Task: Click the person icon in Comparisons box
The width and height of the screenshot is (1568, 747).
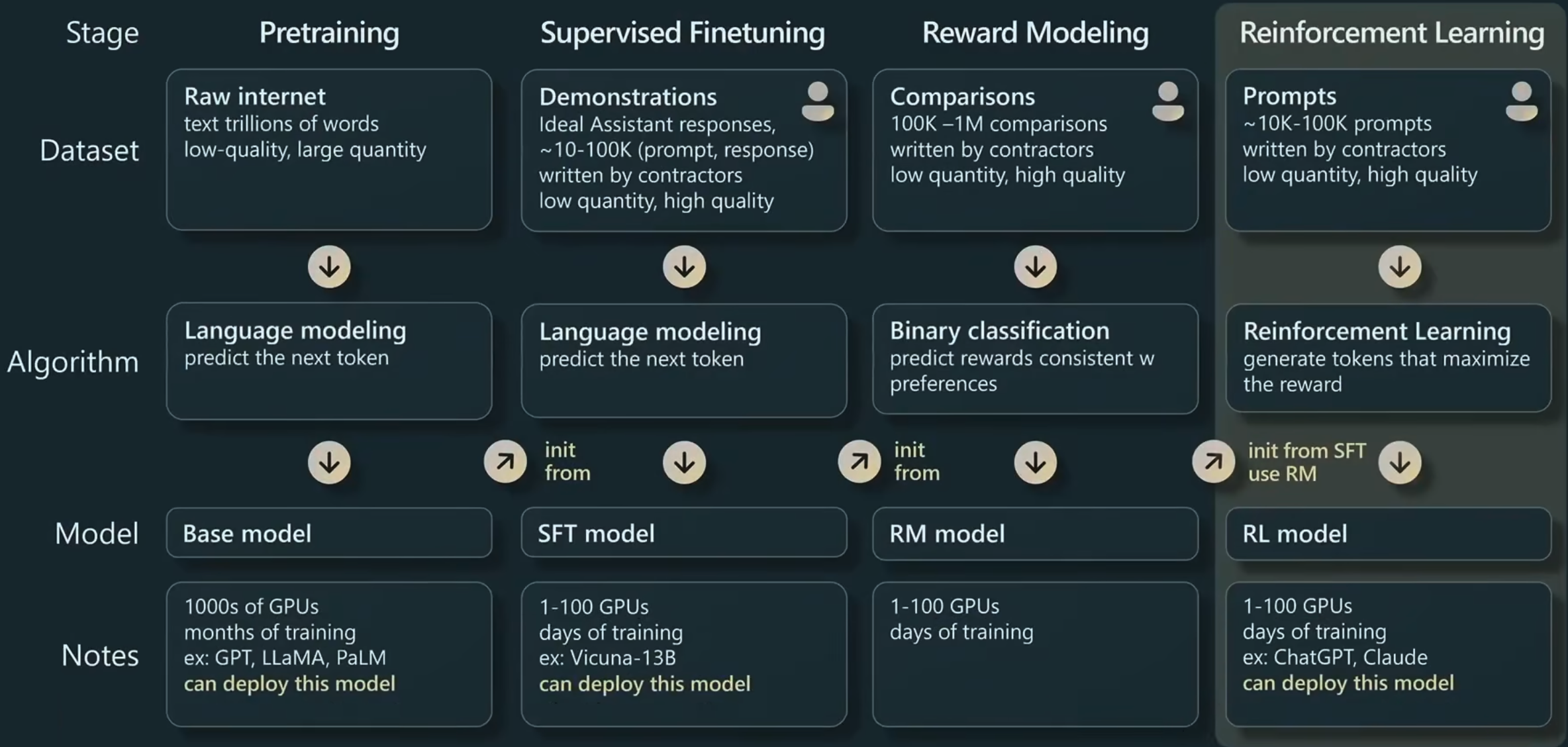Action: (x=1168, y=101)
